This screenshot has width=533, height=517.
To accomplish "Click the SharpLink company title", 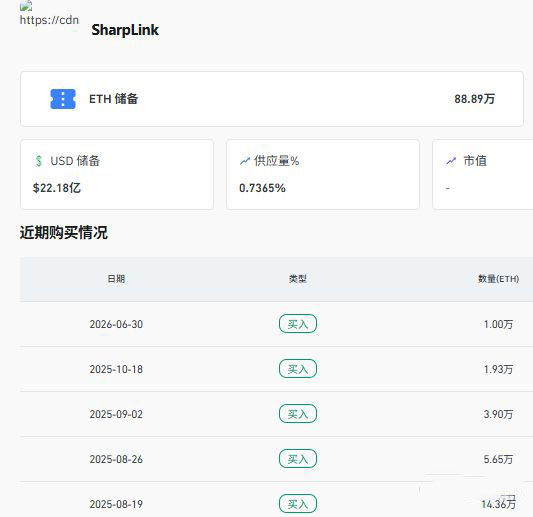I will [125, 30].
